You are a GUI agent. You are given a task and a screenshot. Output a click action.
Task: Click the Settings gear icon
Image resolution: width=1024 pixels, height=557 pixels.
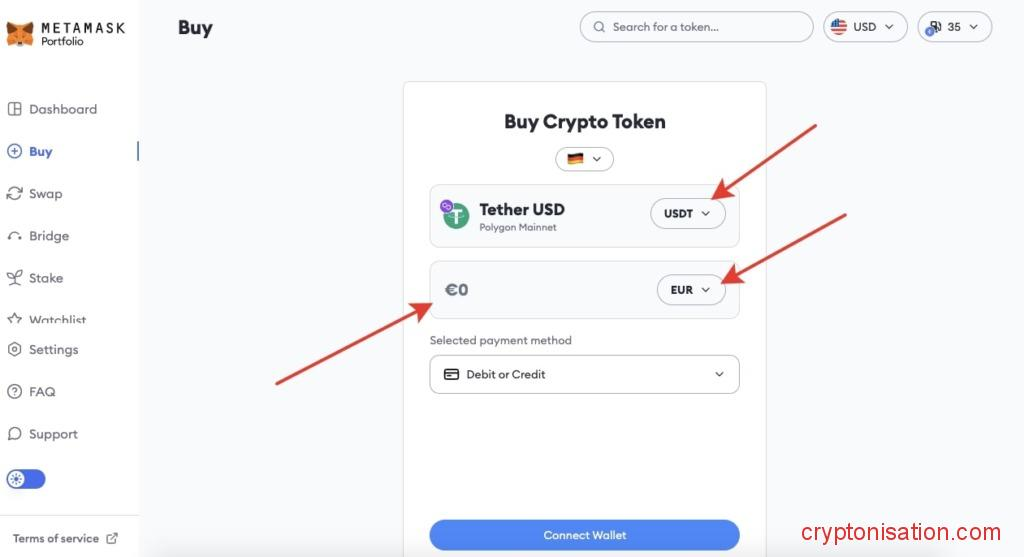click(14, 350)
